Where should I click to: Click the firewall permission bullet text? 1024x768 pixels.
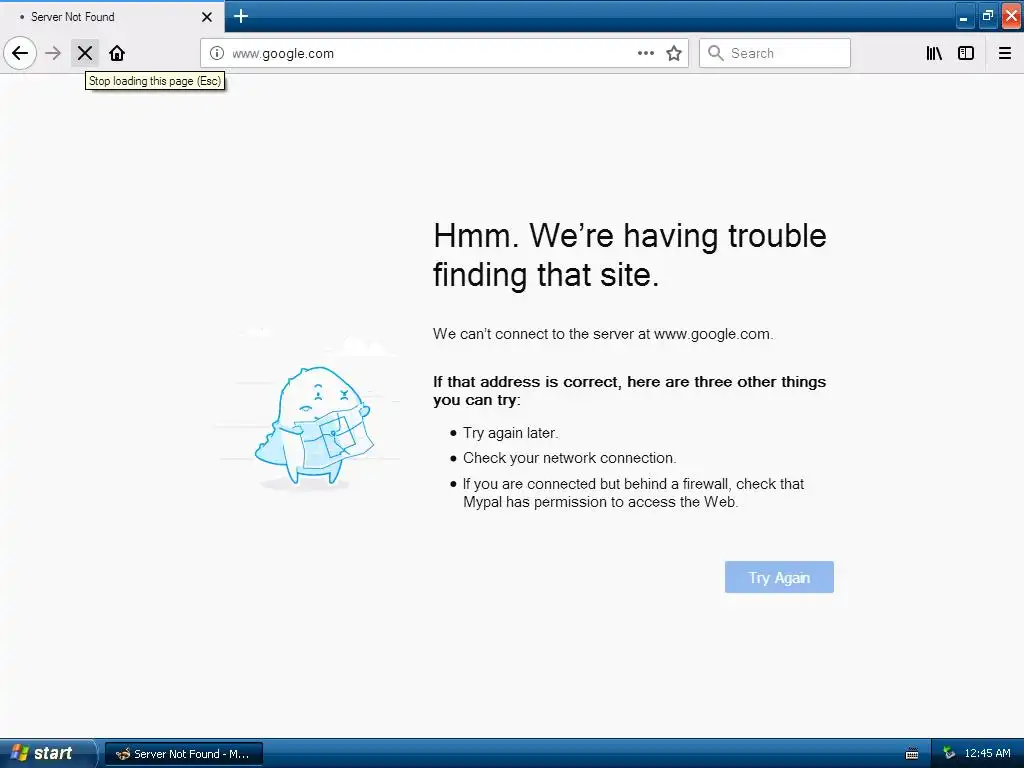[x=633, y=493]
